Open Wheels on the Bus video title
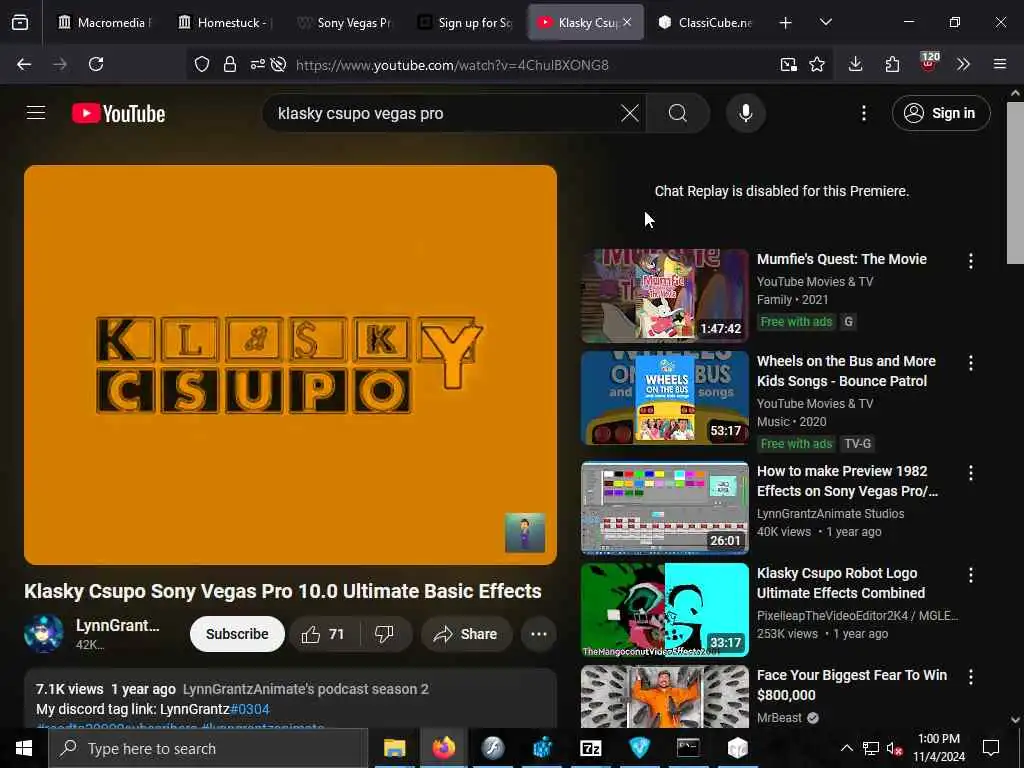The image size is (1024, 768). coord(846,371)
